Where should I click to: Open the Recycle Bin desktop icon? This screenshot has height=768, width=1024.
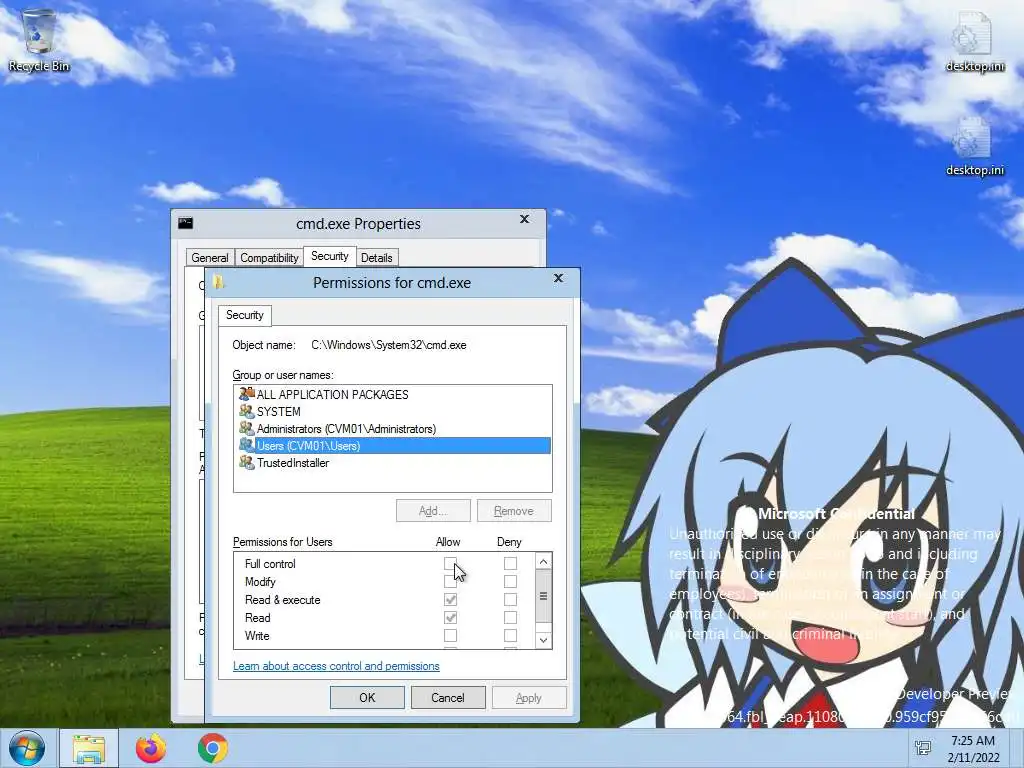click(x=38, y=40)
